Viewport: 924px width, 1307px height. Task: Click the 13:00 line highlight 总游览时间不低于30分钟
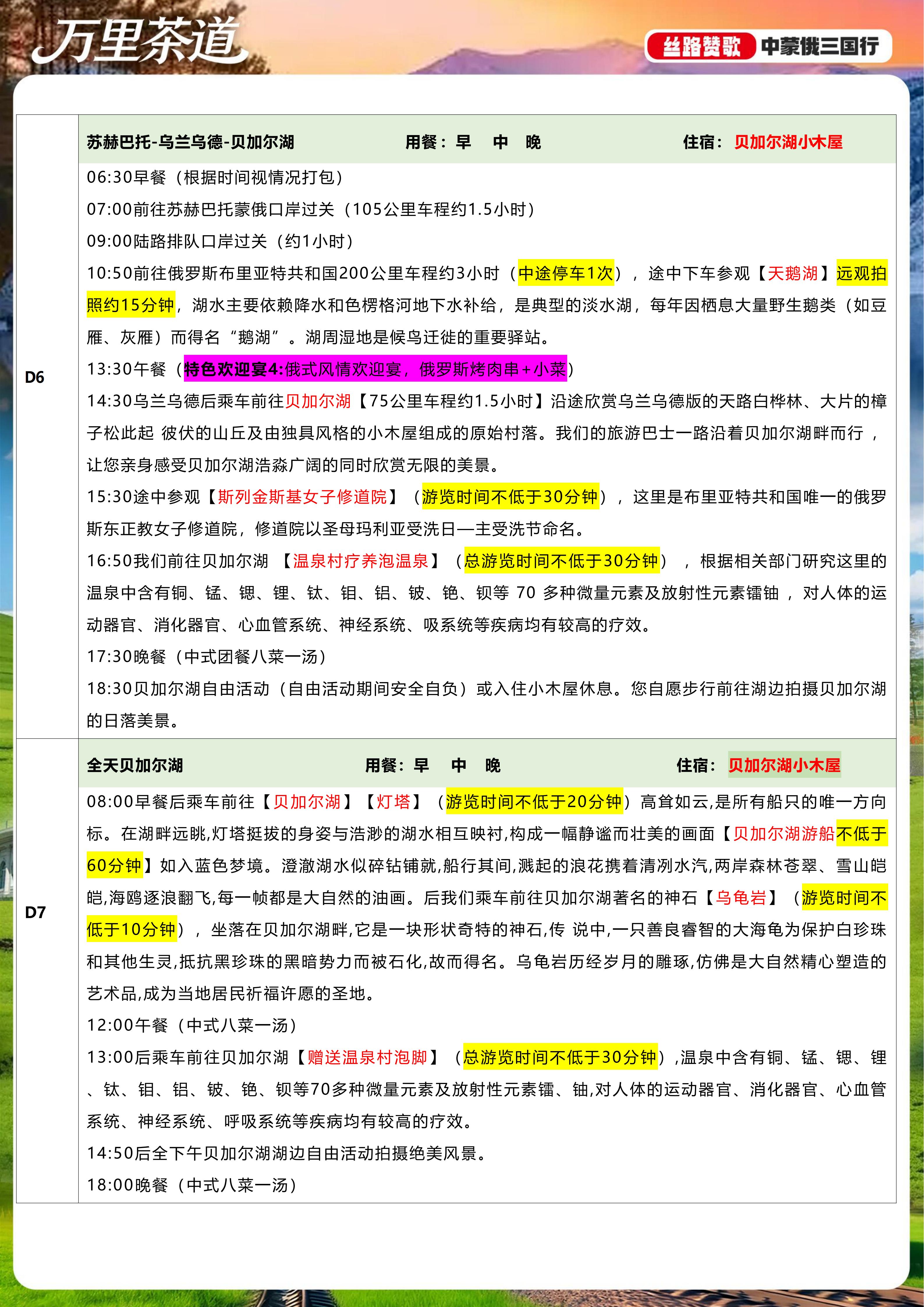click(x=561, y=1058)
